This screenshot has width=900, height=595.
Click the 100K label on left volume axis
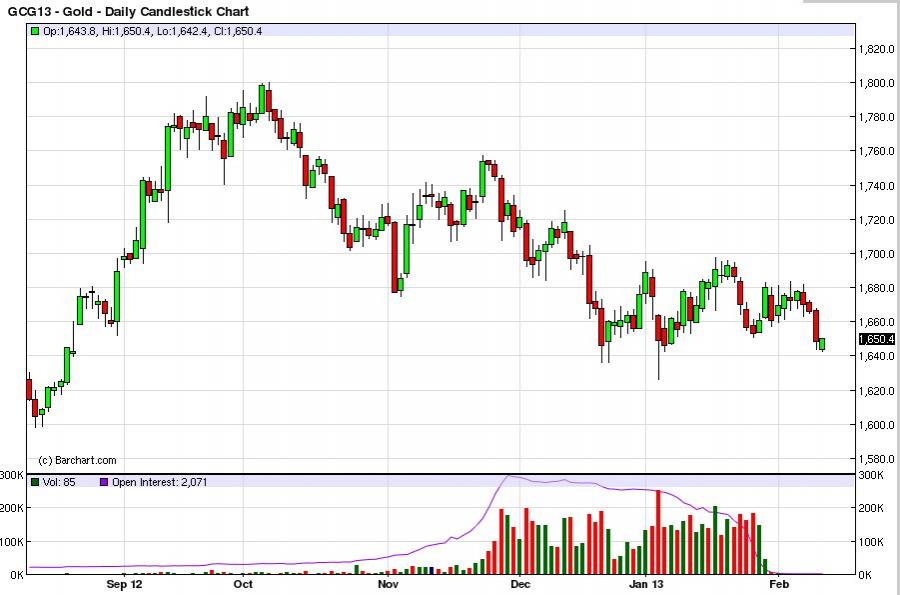11,542
